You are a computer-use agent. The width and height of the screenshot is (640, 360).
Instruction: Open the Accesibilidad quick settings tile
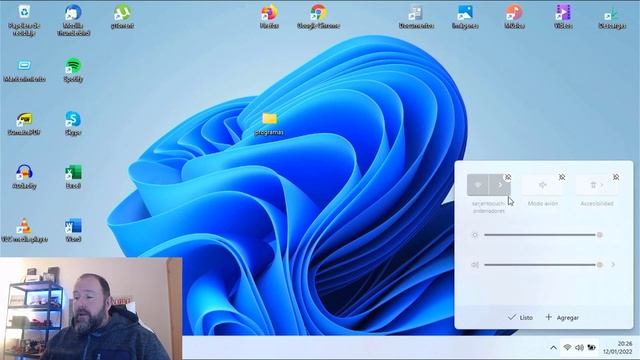(597, 185)
